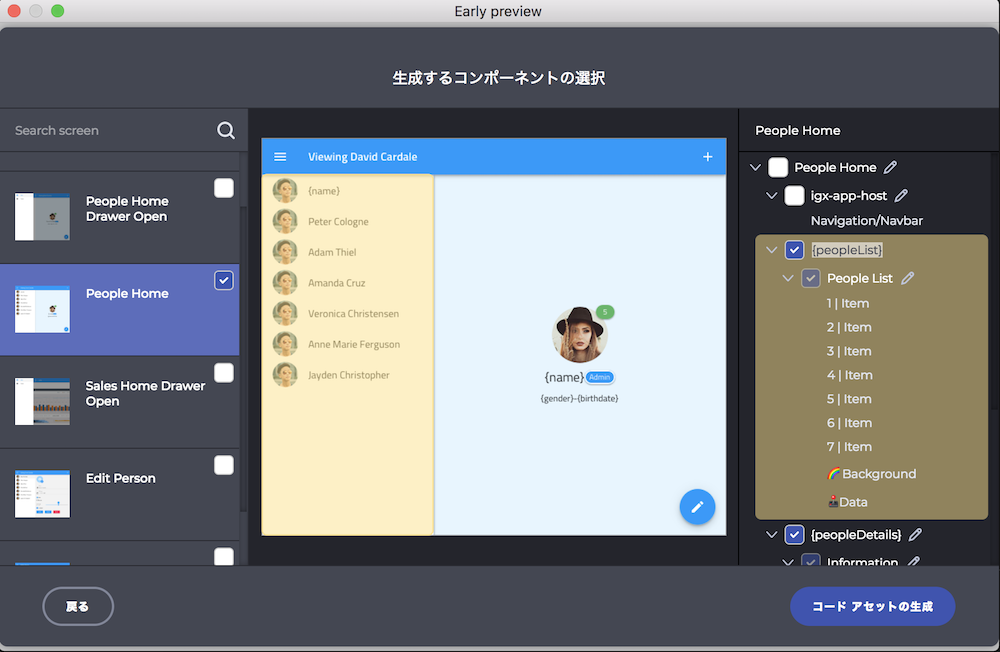
Task: Collapse the {peopleDetails} tree node
Action: (771, 535)
